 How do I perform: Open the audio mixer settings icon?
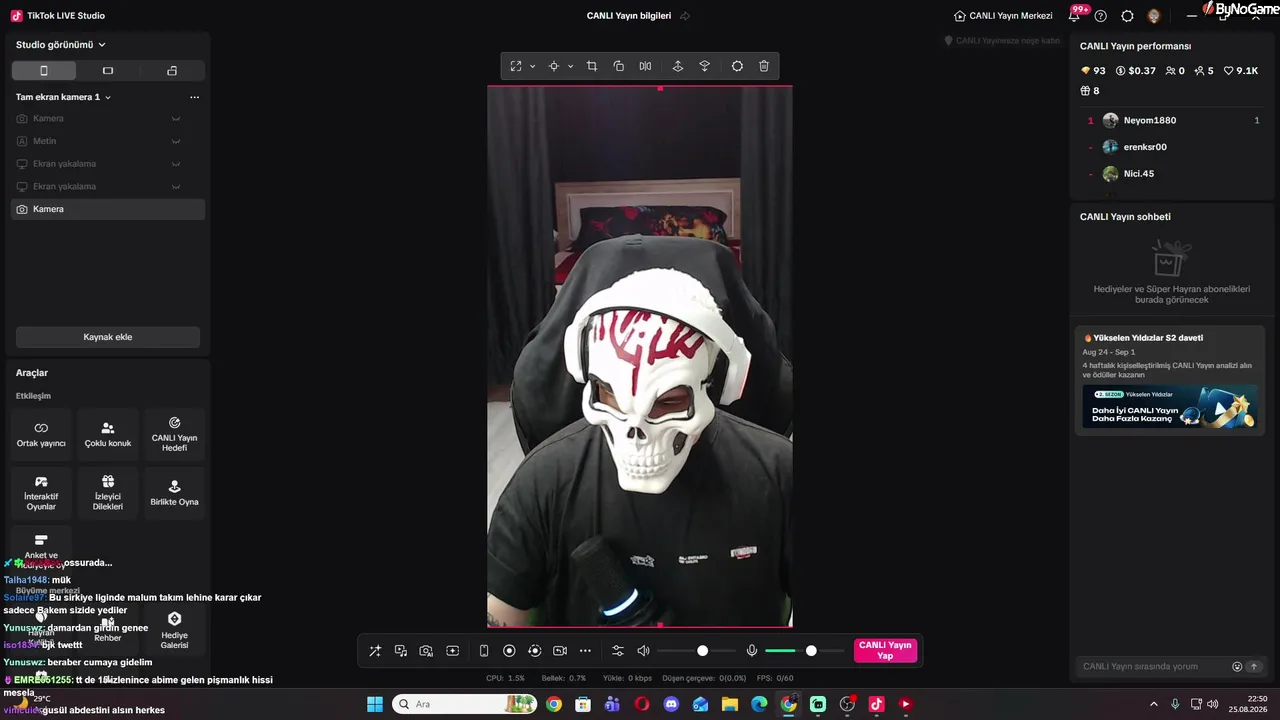coord(617,651)
